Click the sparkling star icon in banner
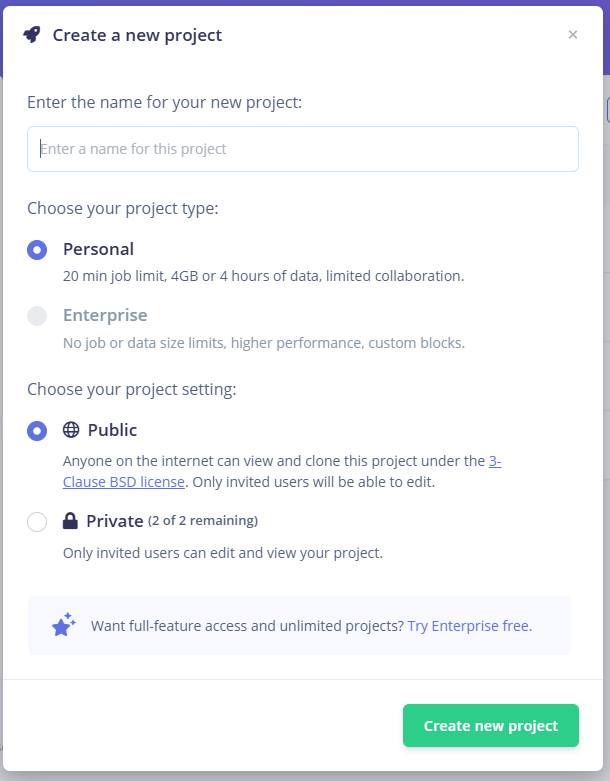 click(64, 625)
